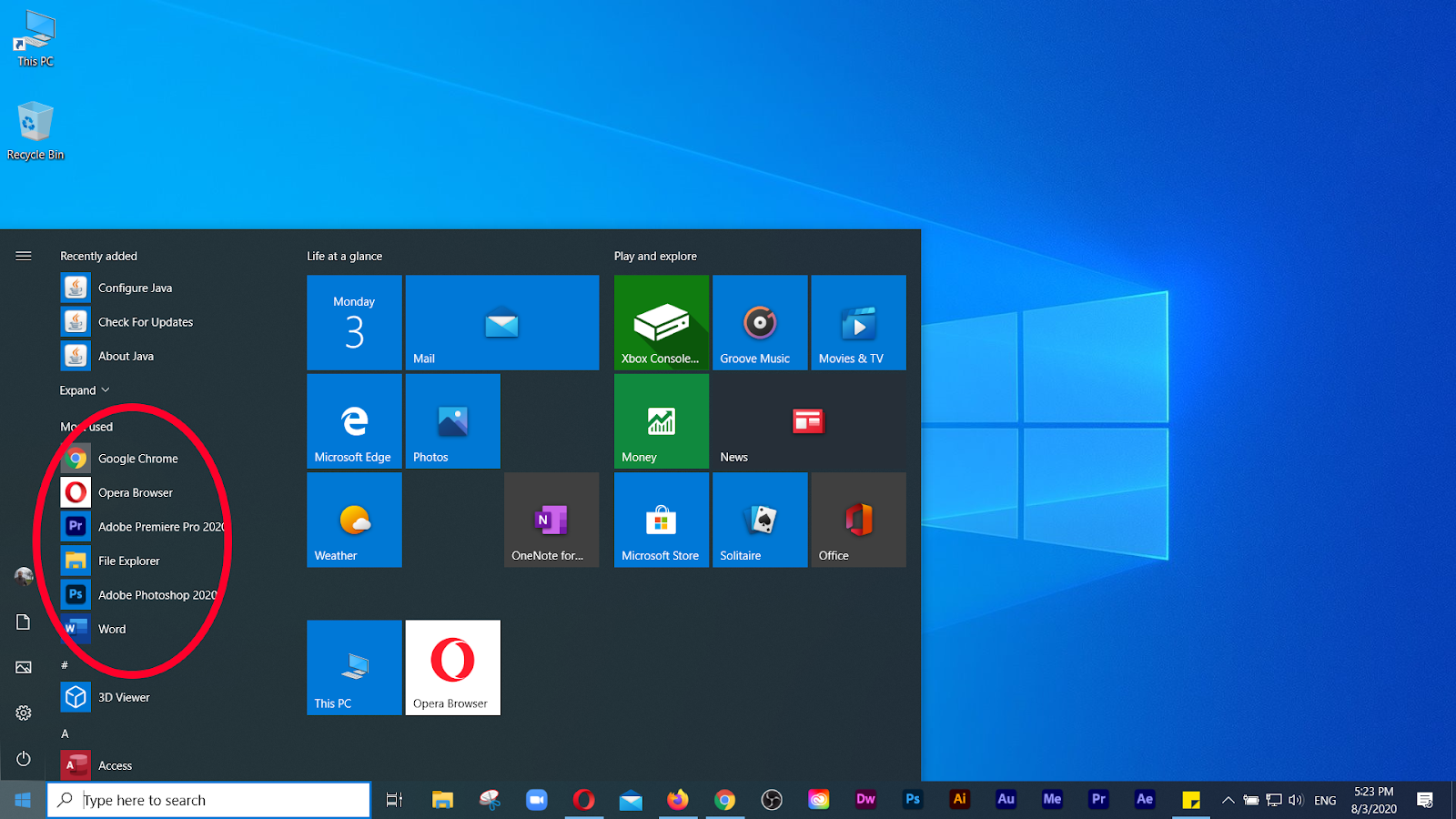Open the Documents folder from Start rail
Viewport: 1456px width, 819px height.
(x=24, y=622)
